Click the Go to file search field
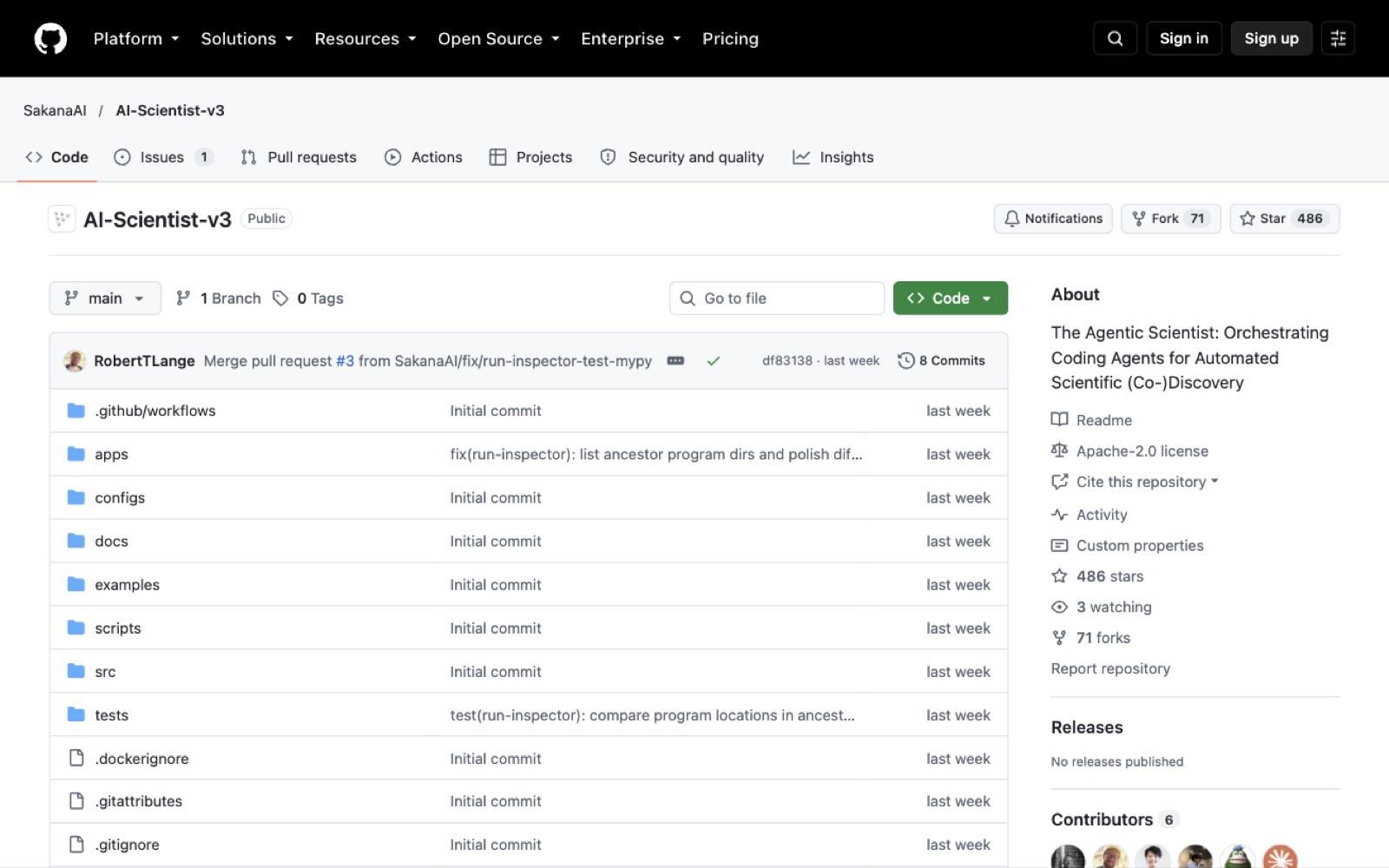The image size is (1389, 868). (x=777, y=299)
